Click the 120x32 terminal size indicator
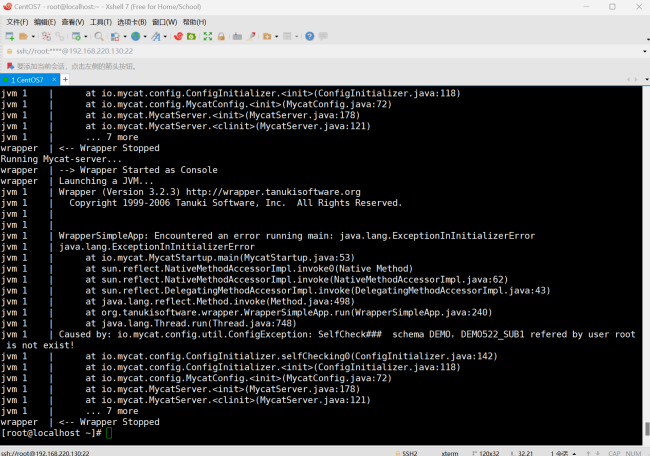Image resolution: width=650 pixels, height=456 pixels. (485, 453)
